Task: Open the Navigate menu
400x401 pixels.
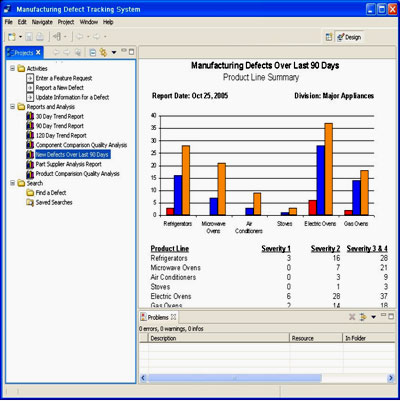Action: coord(42,22)
